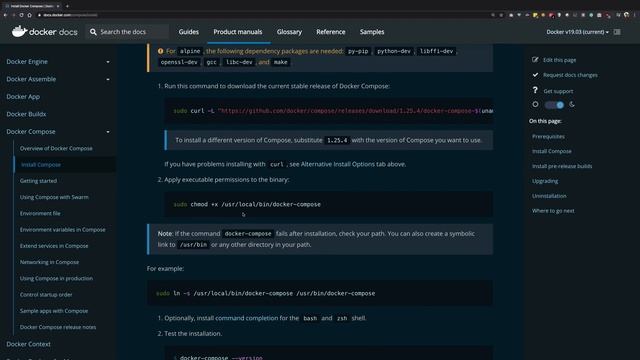This screenshot has width=640, height=360.
Task: Click the alpine code label in warning
Action: pos(190,51)
